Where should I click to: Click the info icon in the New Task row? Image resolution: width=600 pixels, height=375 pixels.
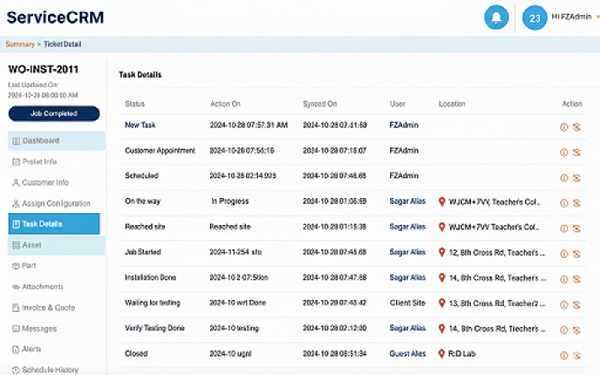pyautogui.click(x=564, y=127)
